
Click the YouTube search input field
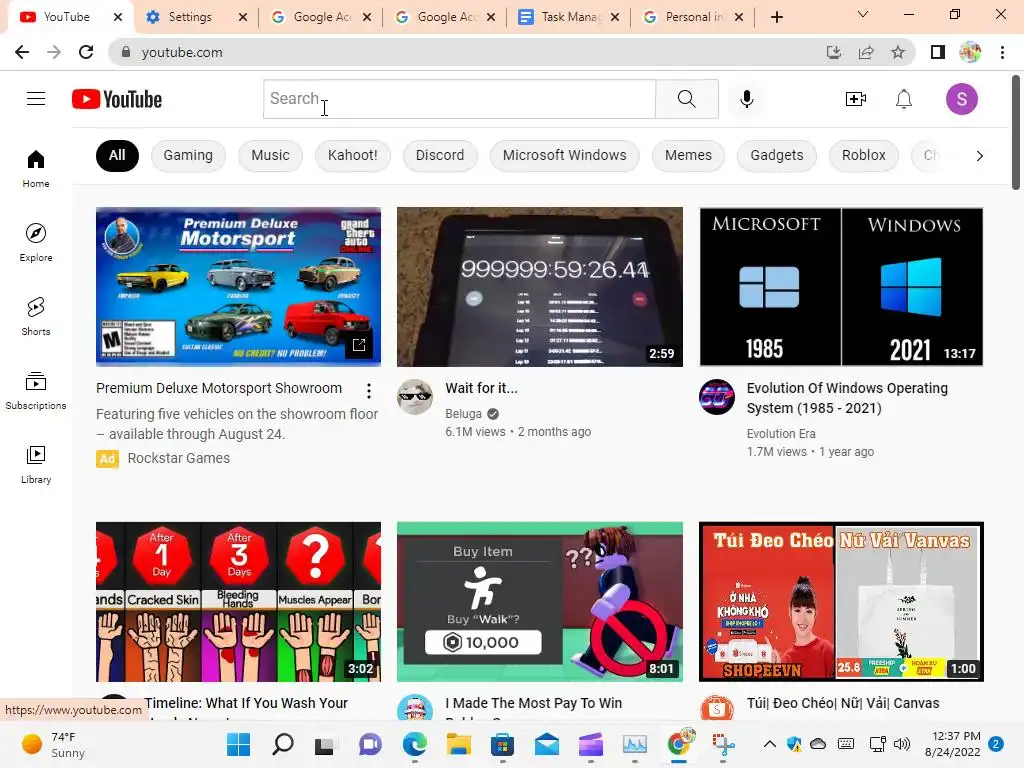point(460,99)
